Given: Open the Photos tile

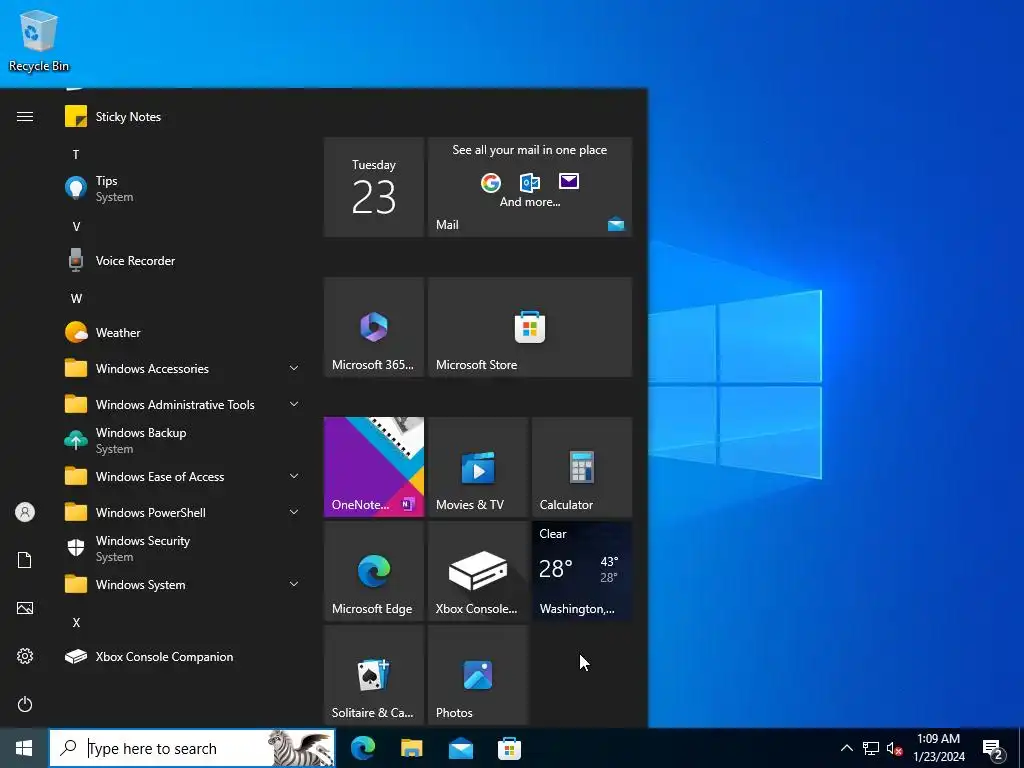Looking at the screenshot, I should [478, 675].
